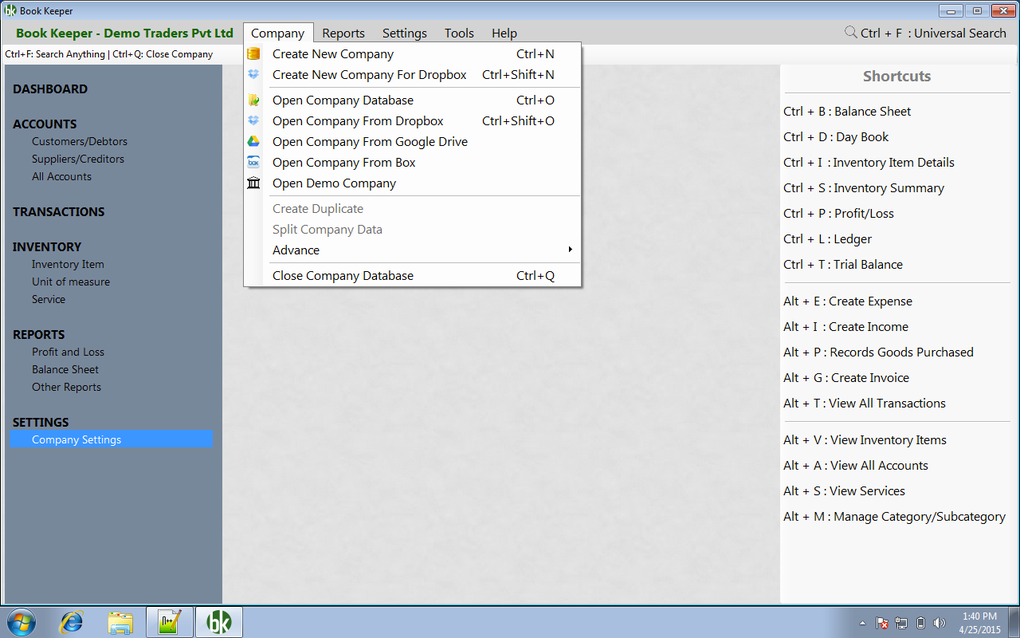1020x638 pixels.
Task: Click the Dropbox icon beside Create New Company For Dropbox
Action: [x=254, y=75]
